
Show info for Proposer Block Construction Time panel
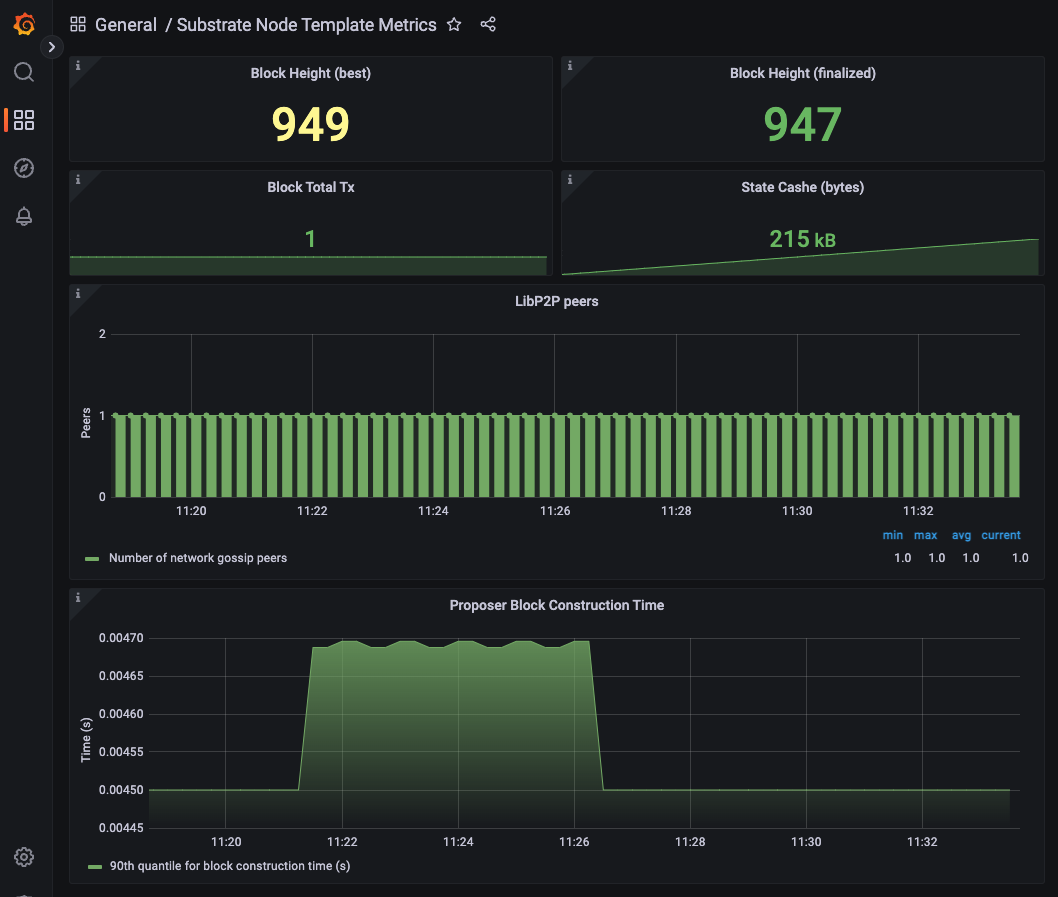point(78,597)
